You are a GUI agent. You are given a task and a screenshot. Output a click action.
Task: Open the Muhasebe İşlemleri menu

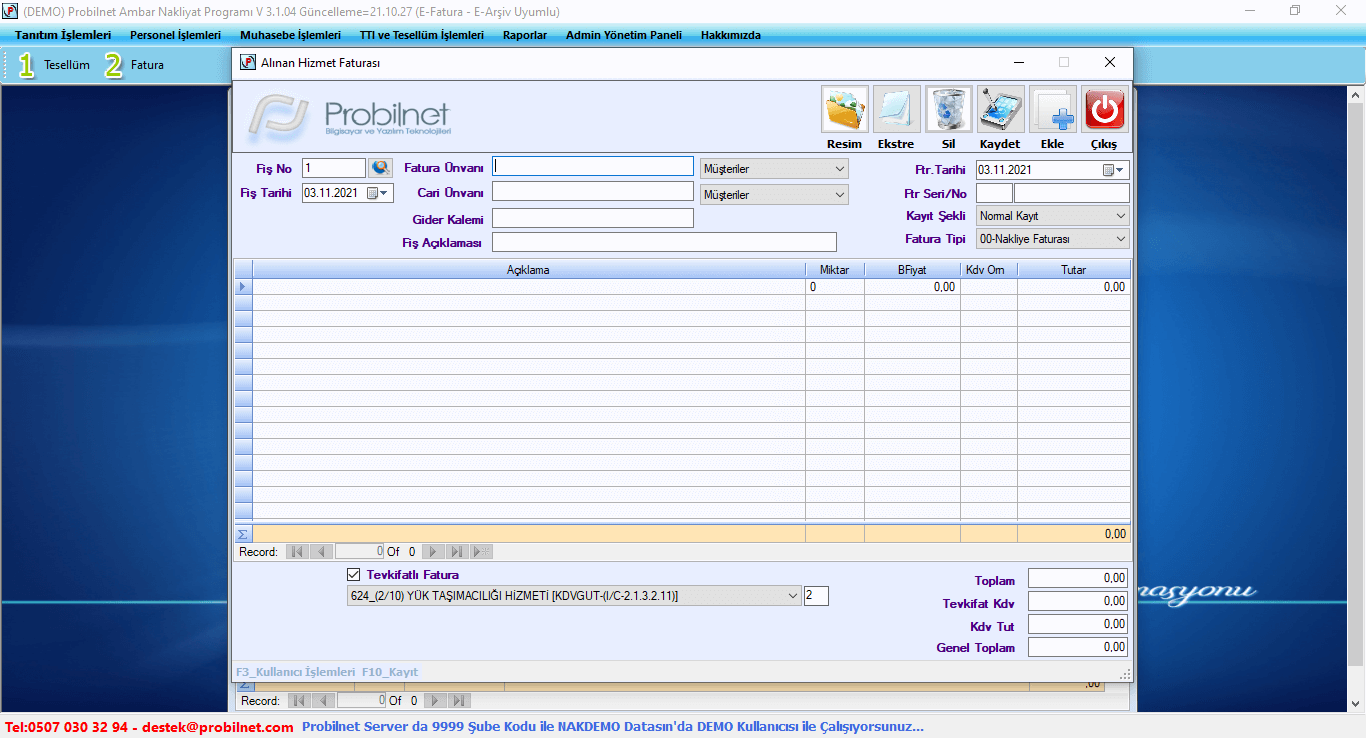pyautogui.click(x=290, y=35)
